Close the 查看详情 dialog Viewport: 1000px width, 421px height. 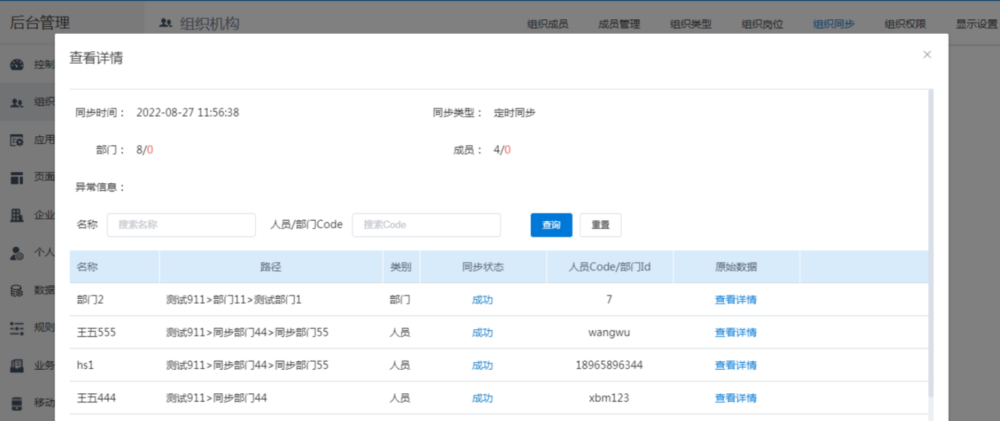coord(926,55)
